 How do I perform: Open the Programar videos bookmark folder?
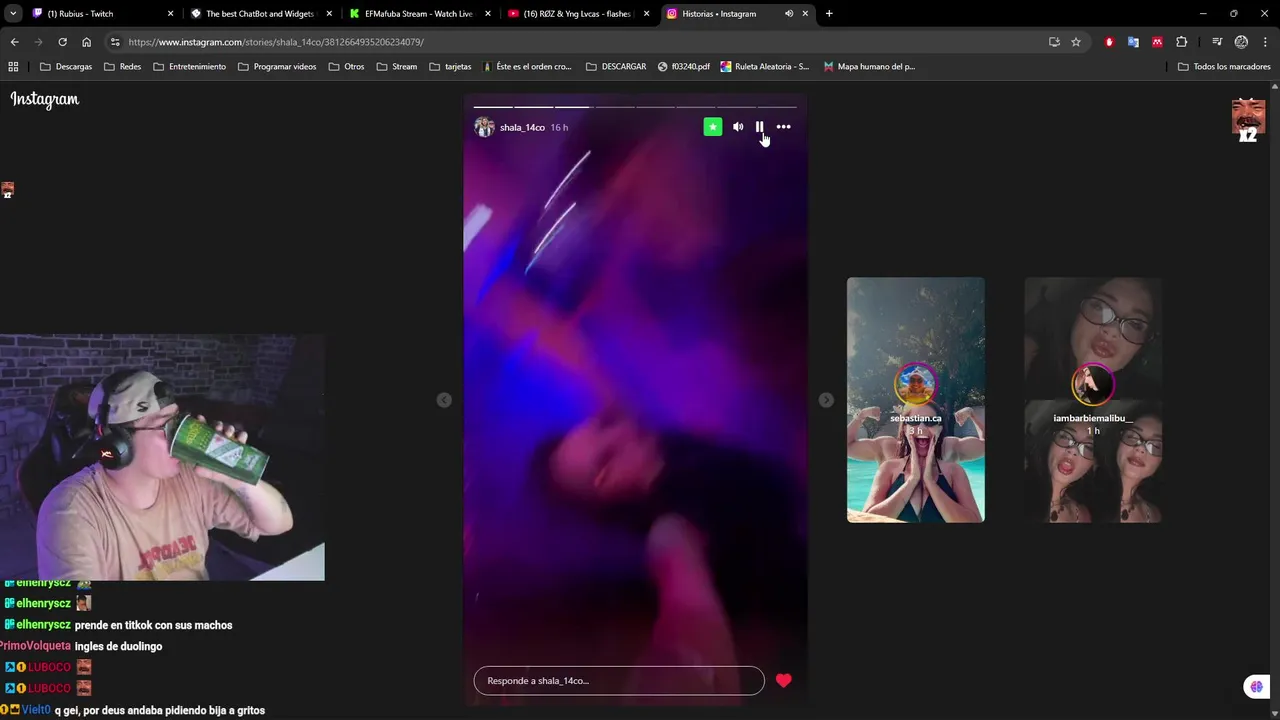tap(277, 67)
